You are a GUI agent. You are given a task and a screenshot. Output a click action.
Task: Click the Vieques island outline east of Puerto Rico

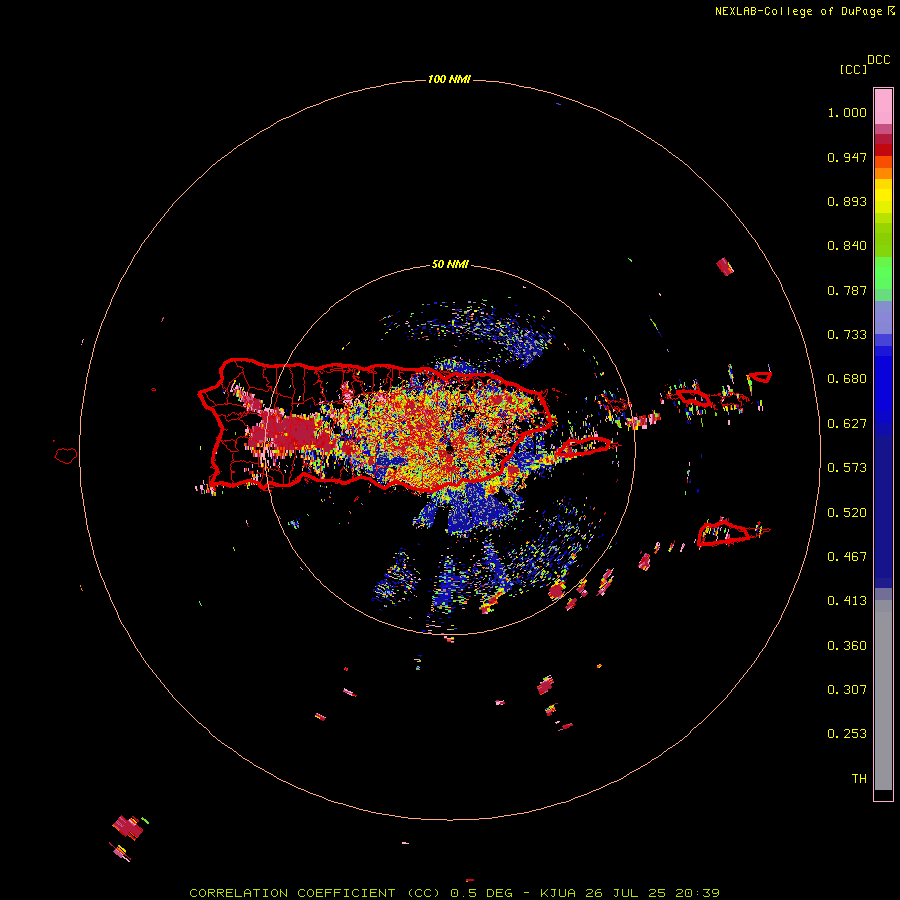[x=585, y=447]
